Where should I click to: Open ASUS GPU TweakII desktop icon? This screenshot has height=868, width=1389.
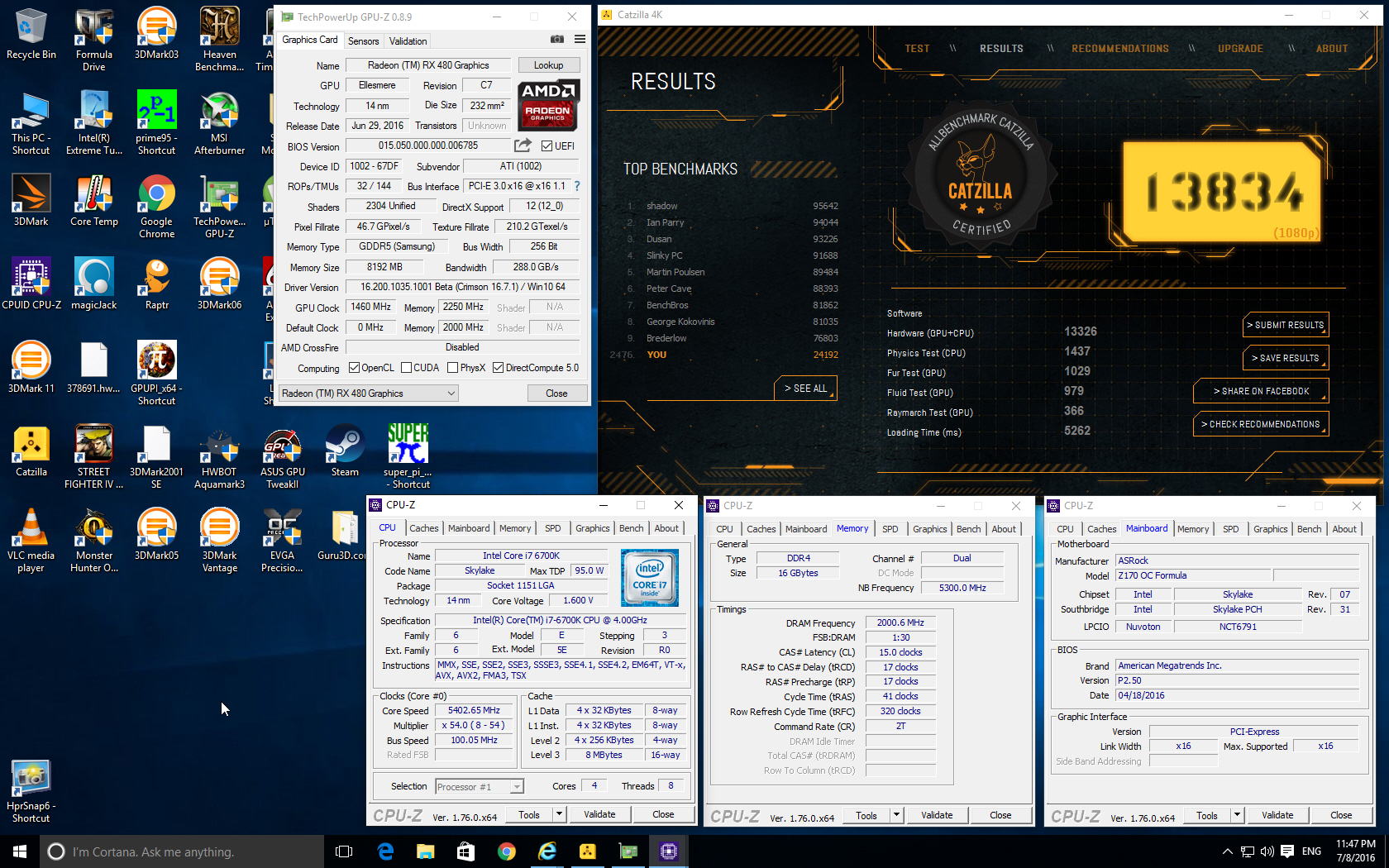[283, 456]
